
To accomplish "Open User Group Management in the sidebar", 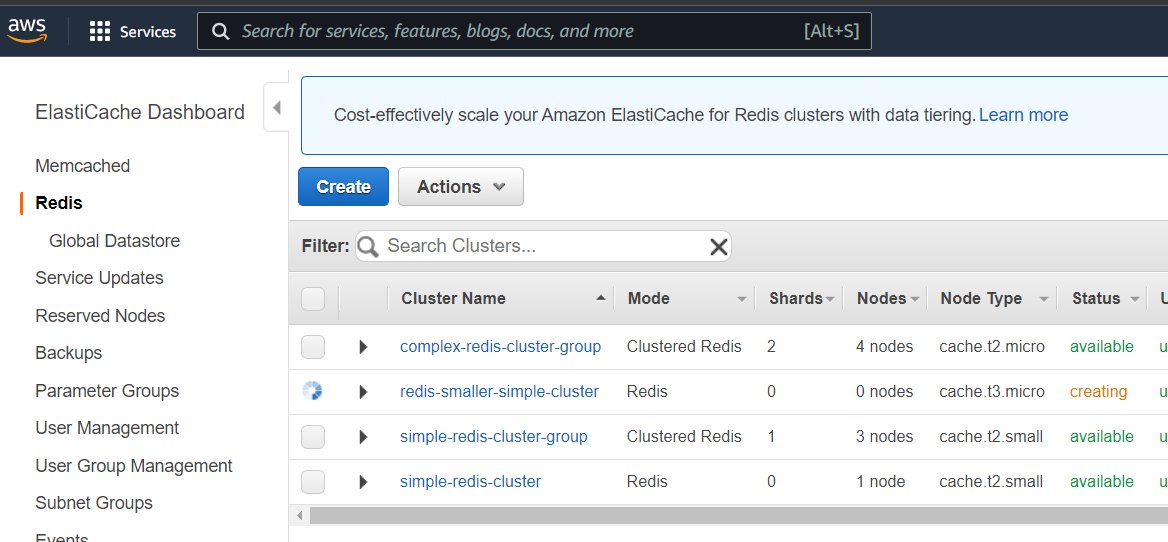I will (134, 466).
